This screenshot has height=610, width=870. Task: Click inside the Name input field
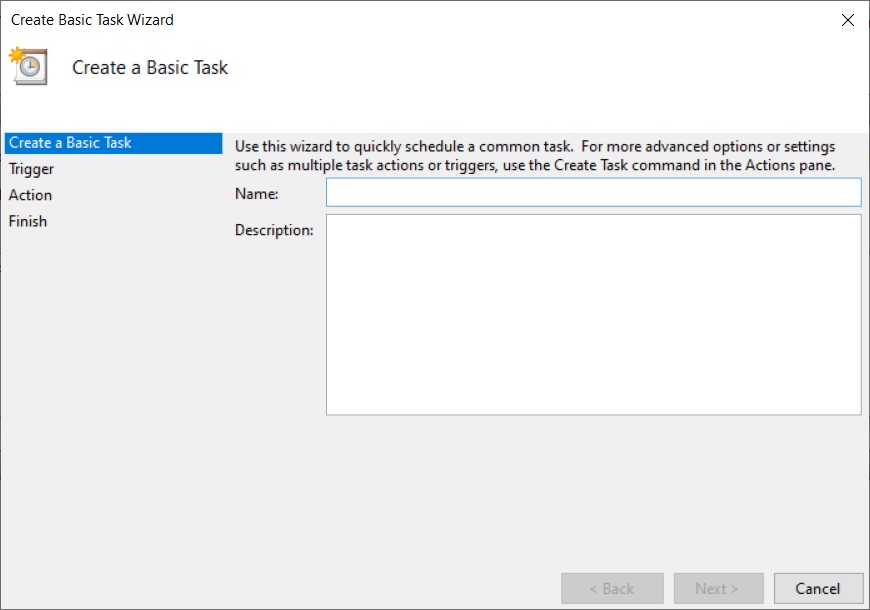[x=592, y=193]
